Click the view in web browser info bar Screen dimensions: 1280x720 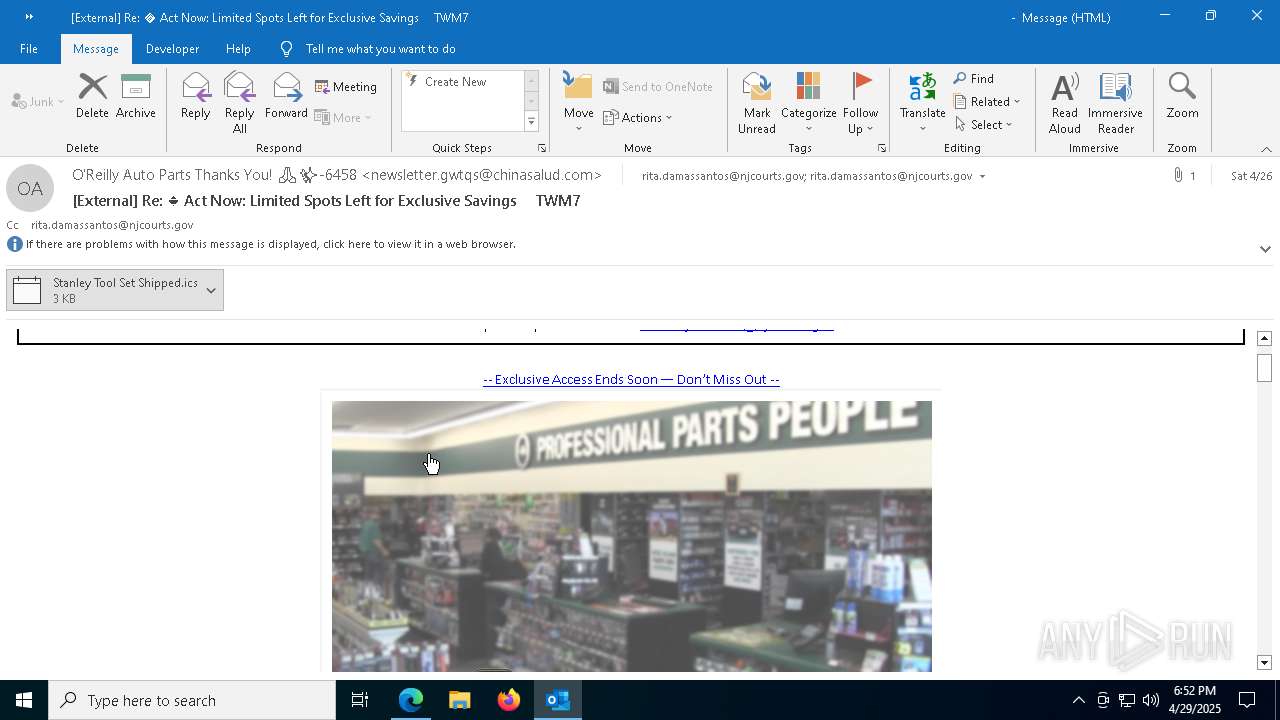271,244
